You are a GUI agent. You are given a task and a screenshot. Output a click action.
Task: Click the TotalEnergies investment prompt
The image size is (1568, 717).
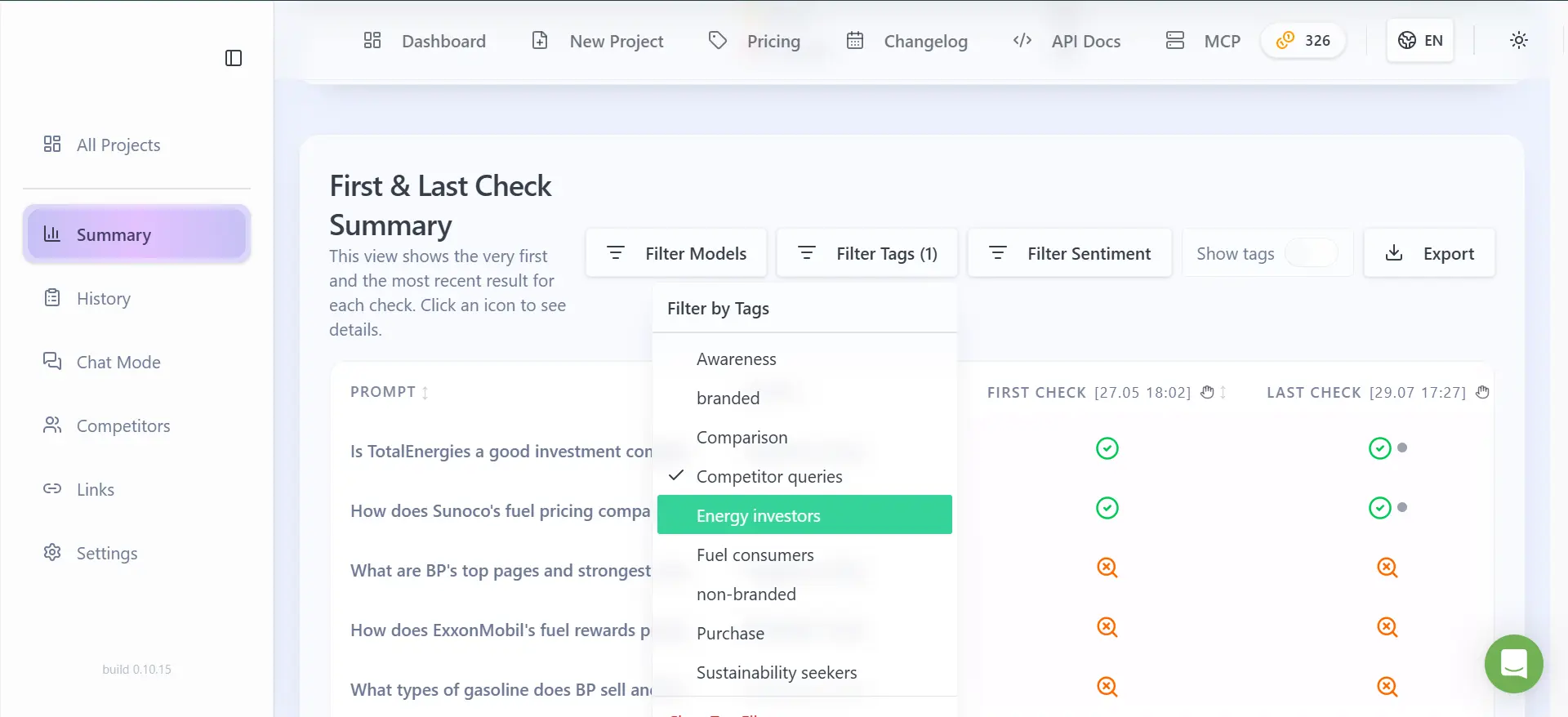(x=501, y=452)
